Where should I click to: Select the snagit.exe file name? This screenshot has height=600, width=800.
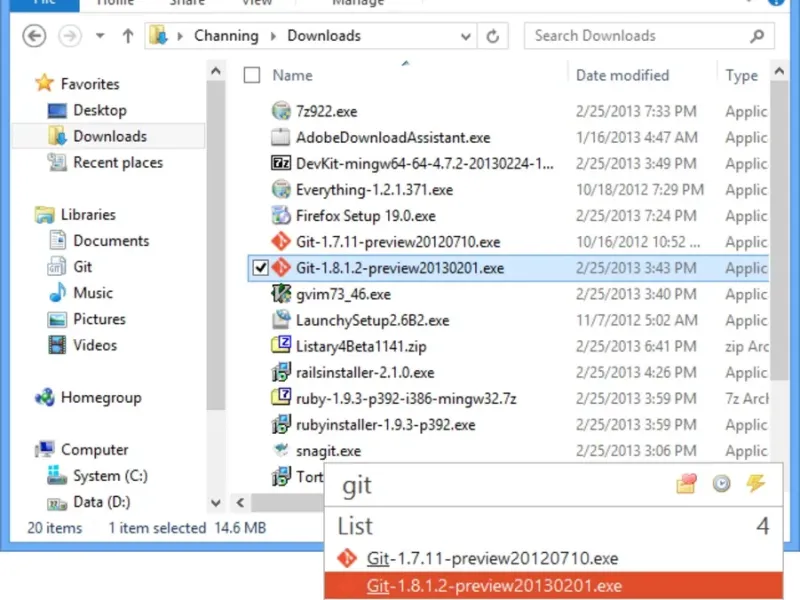click(x=328, y=451)
